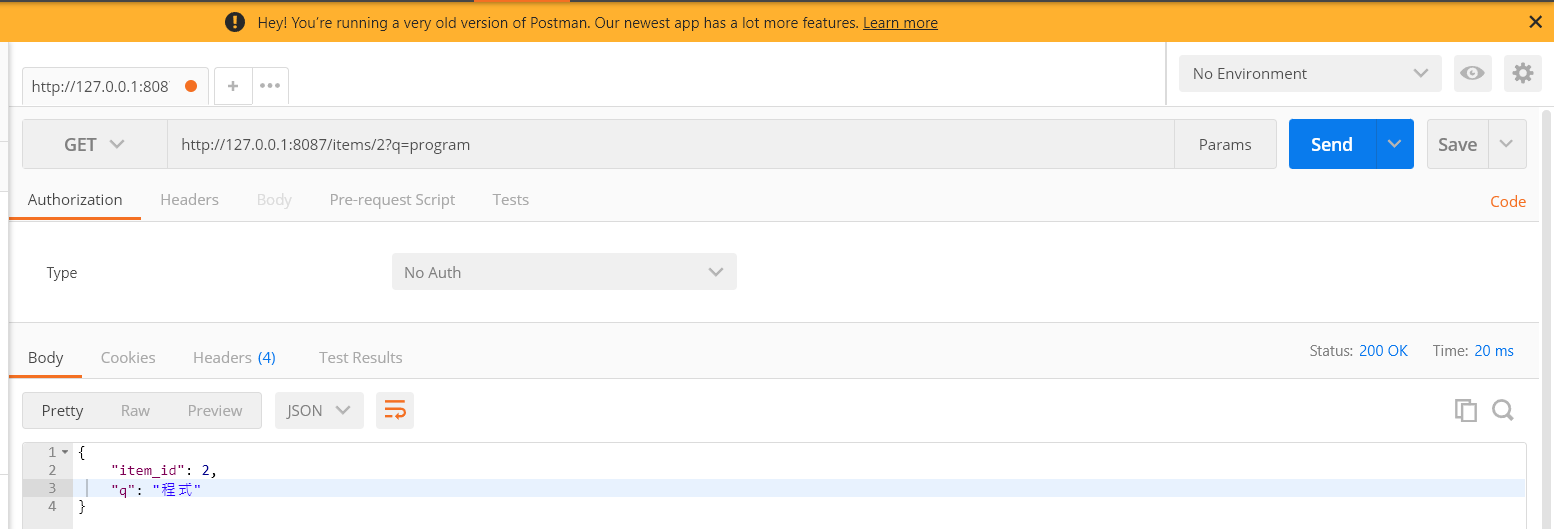Open the environment quick look eye icon
Screen dimensions: 1554x529
[1472, 73]
